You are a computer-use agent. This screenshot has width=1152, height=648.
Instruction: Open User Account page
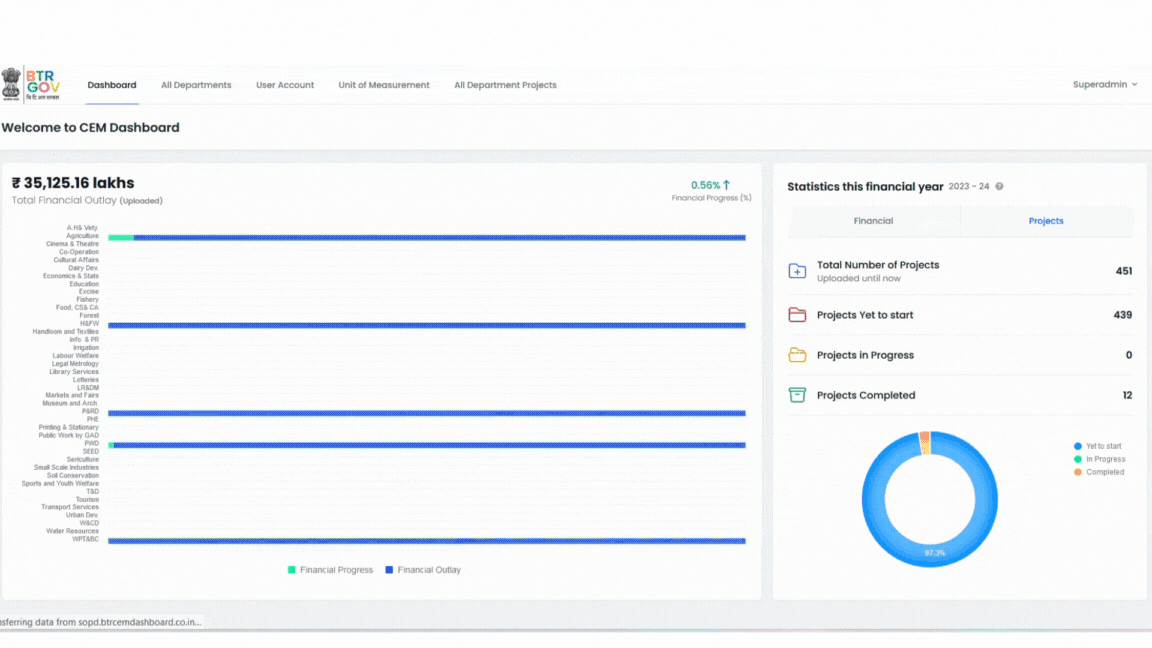click(x=285, y=85)
